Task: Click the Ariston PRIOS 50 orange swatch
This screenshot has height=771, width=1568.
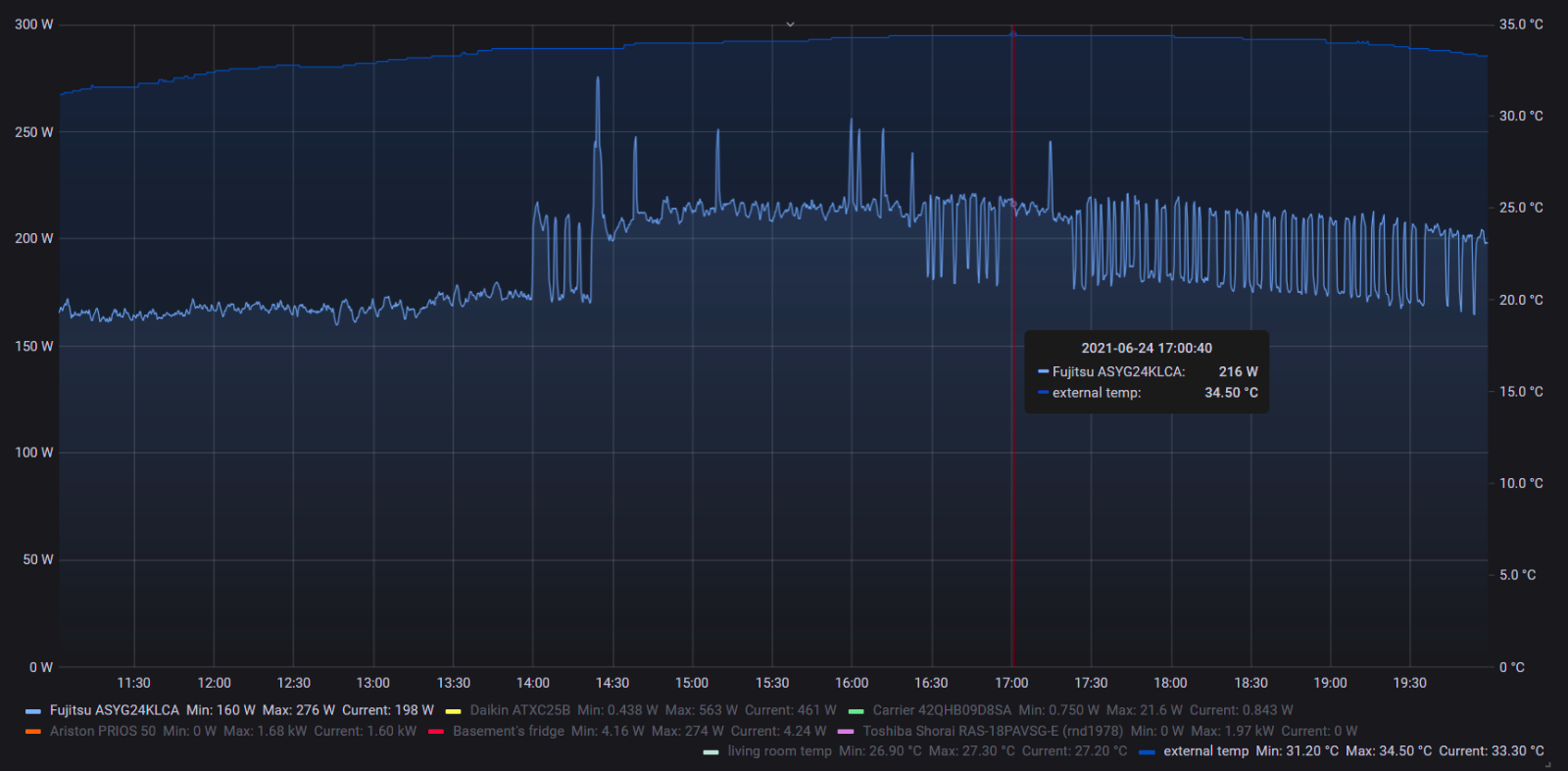Action: pos(33,732)
